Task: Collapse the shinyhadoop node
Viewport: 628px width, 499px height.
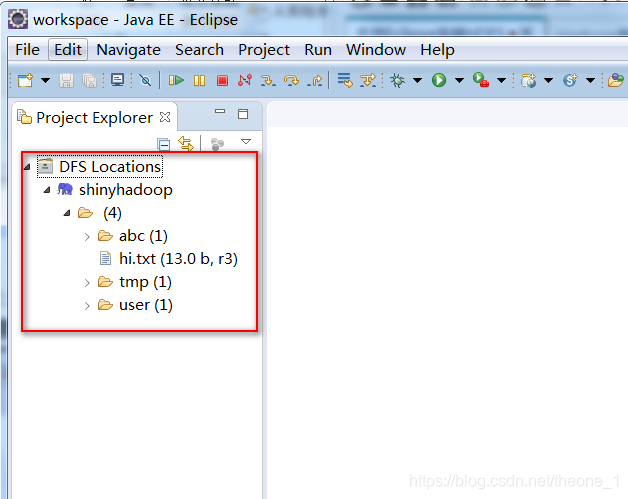Action: click(47, 190)
